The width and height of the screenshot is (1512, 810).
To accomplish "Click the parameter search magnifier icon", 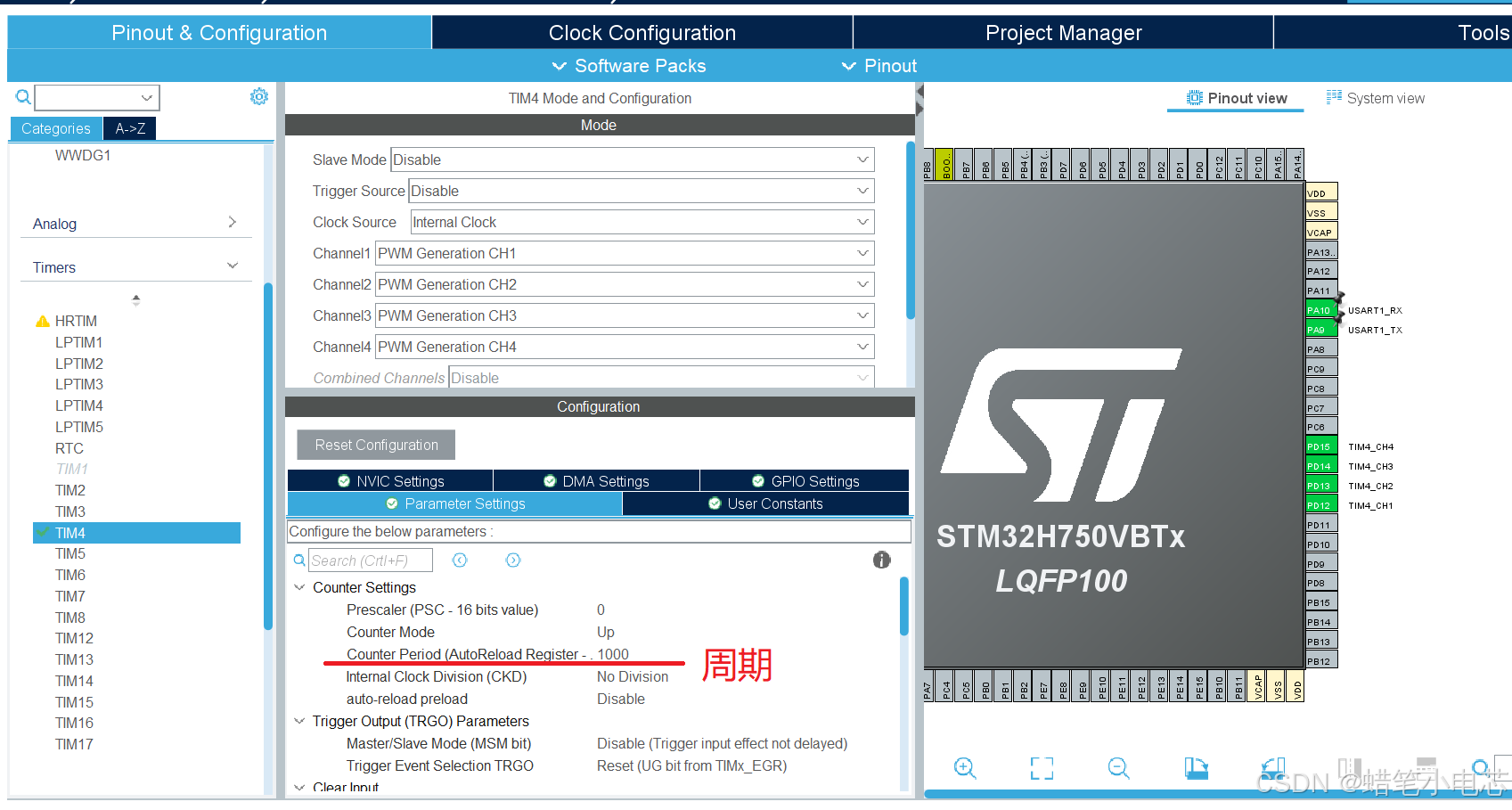I will 299,560.
